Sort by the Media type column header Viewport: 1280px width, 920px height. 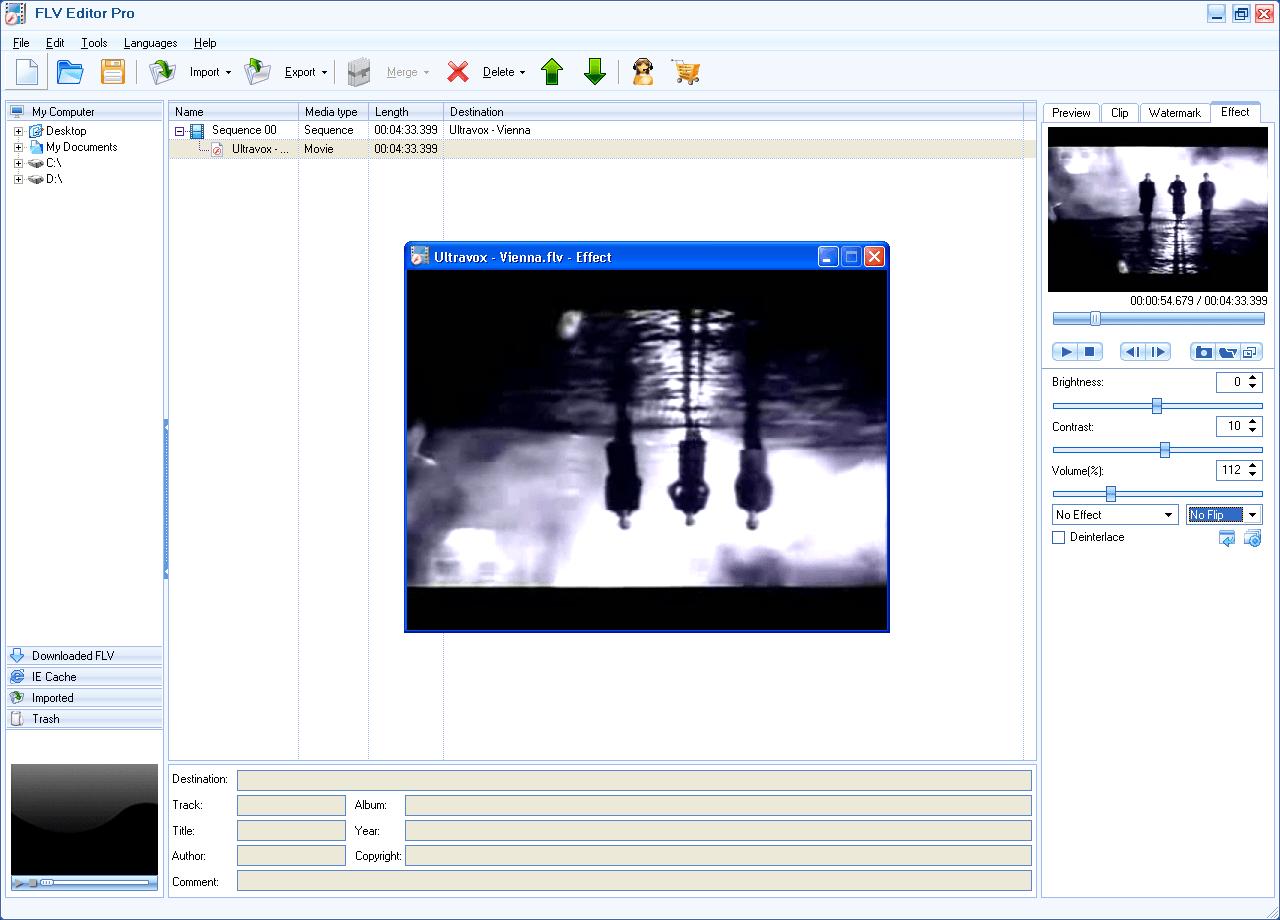[334, 112]
